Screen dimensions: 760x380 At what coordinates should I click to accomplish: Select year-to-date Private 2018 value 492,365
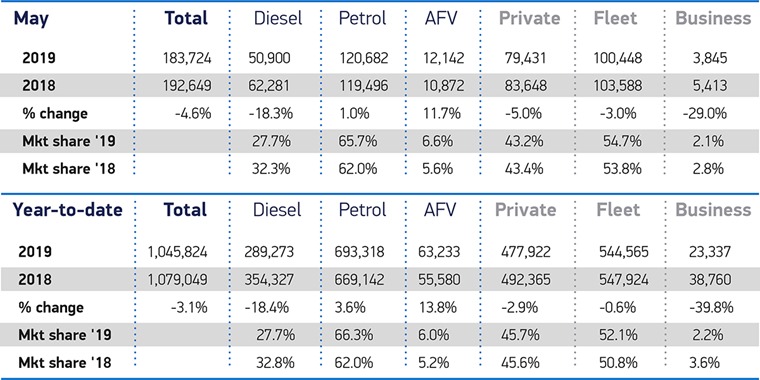coord(525,280)
